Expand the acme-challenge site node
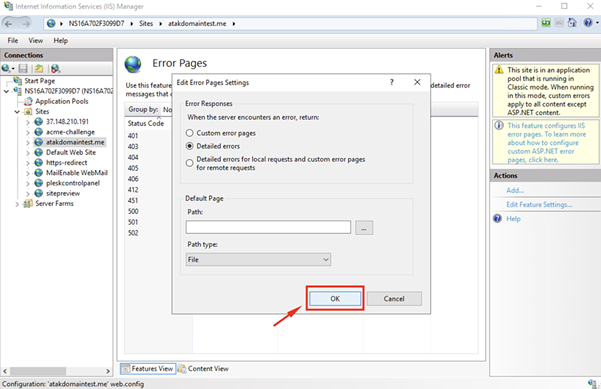The image size is (601, 389). coord(28,133)
